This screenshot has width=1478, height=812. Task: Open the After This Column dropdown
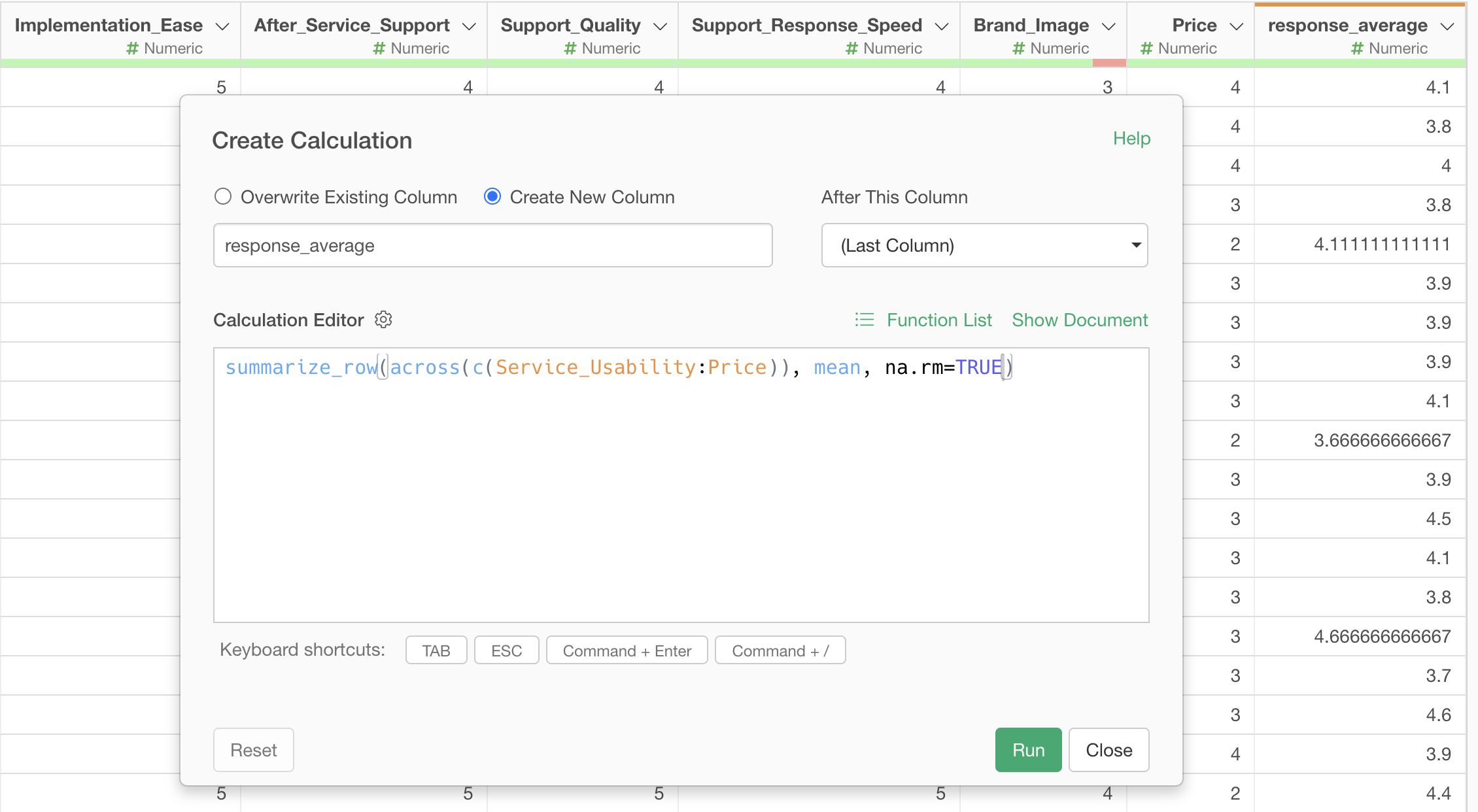point(984,245)
